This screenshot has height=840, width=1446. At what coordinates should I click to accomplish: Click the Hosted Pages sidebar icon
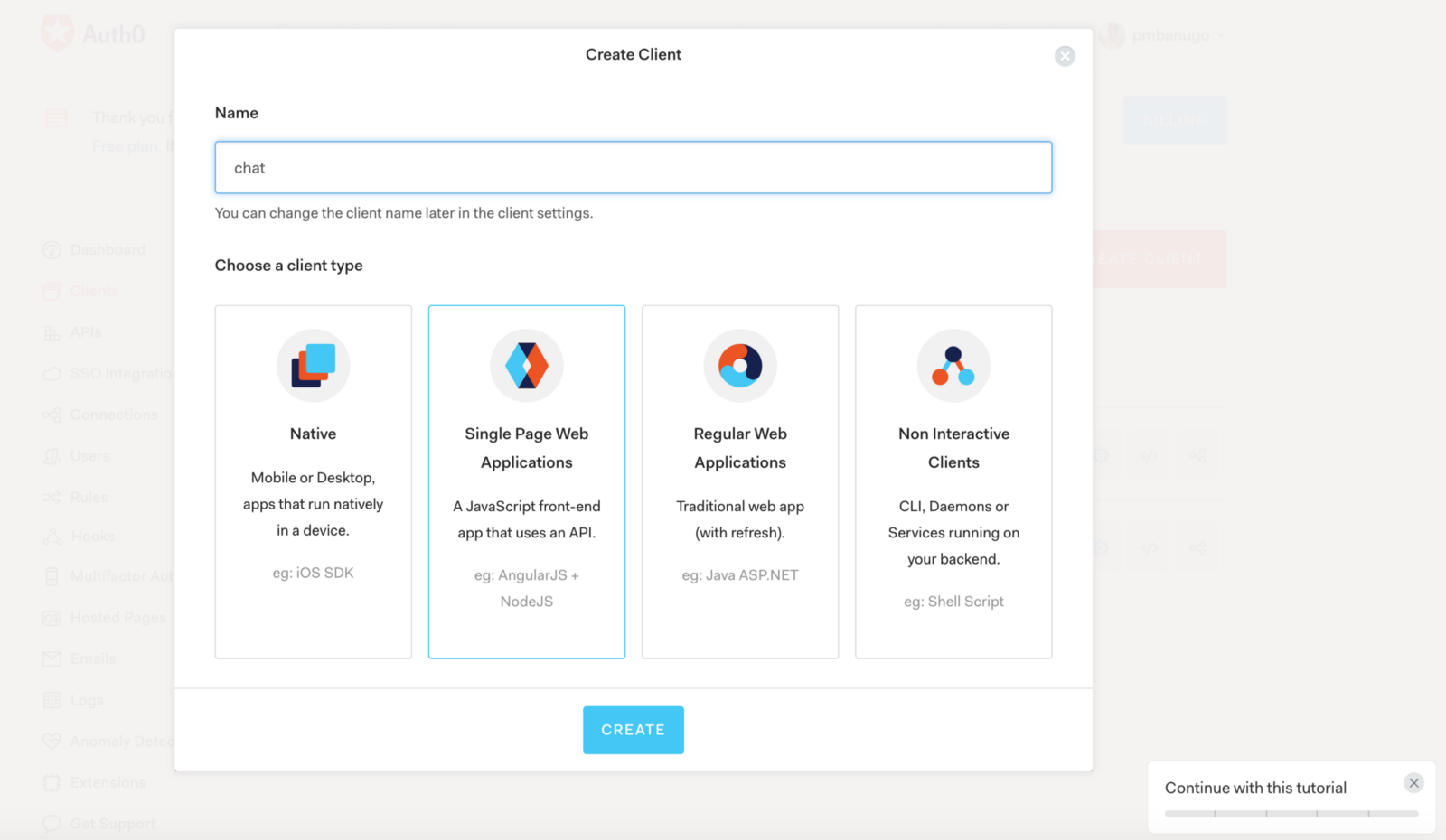click(52, 618)
